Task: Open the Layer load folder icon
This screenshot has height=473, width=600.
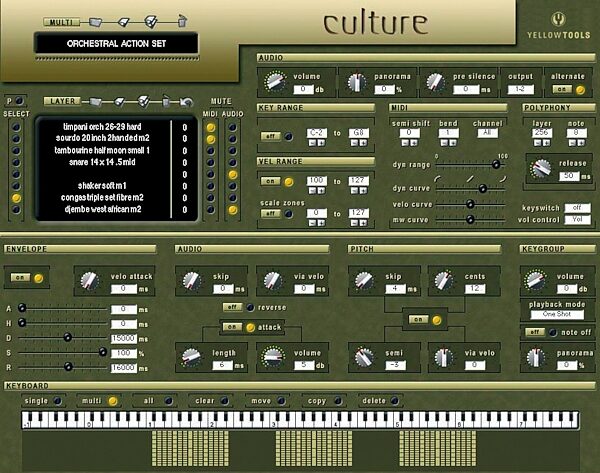Action: [x=95, y=102]
